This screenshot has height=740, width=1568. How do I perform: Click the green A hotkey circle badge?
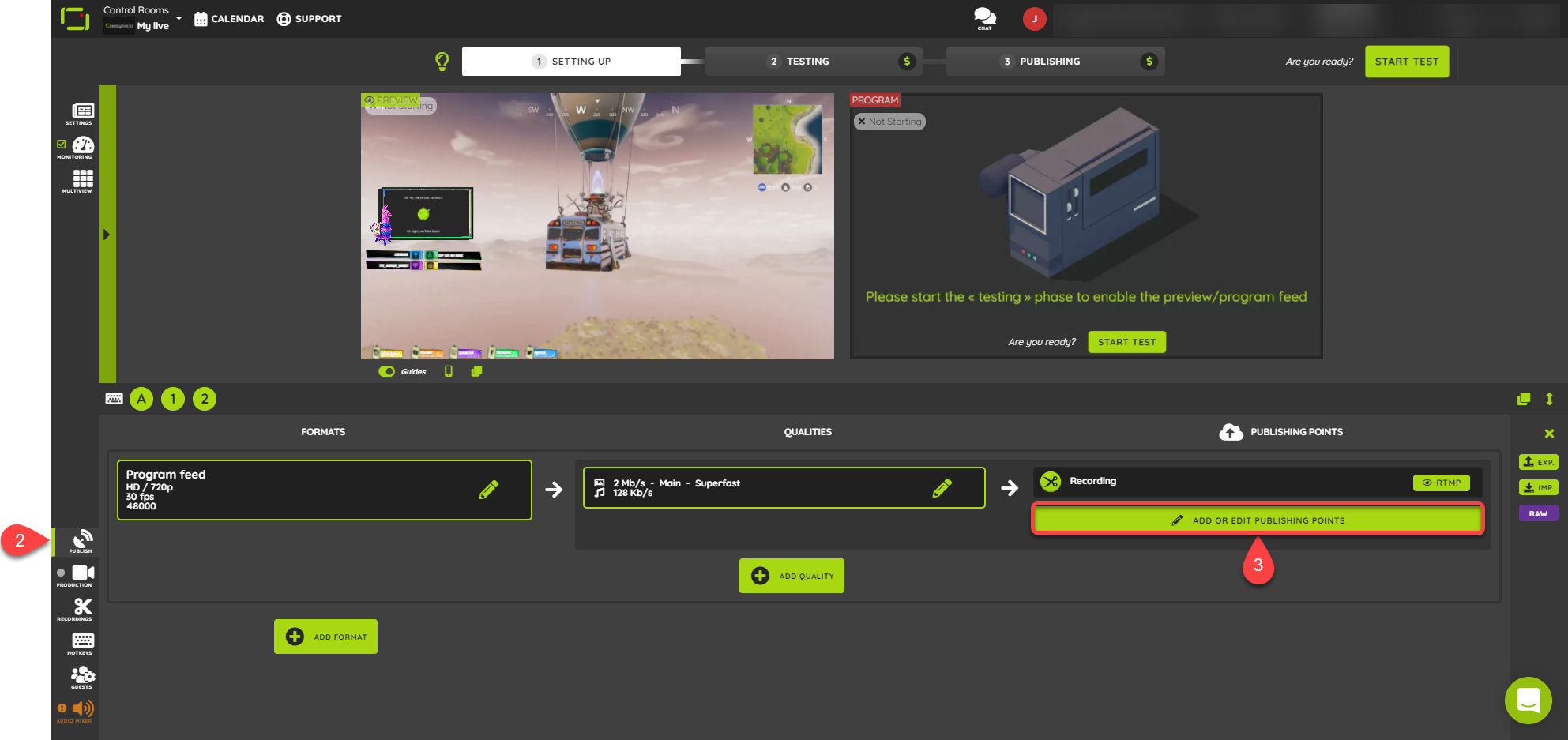point(141,399)
